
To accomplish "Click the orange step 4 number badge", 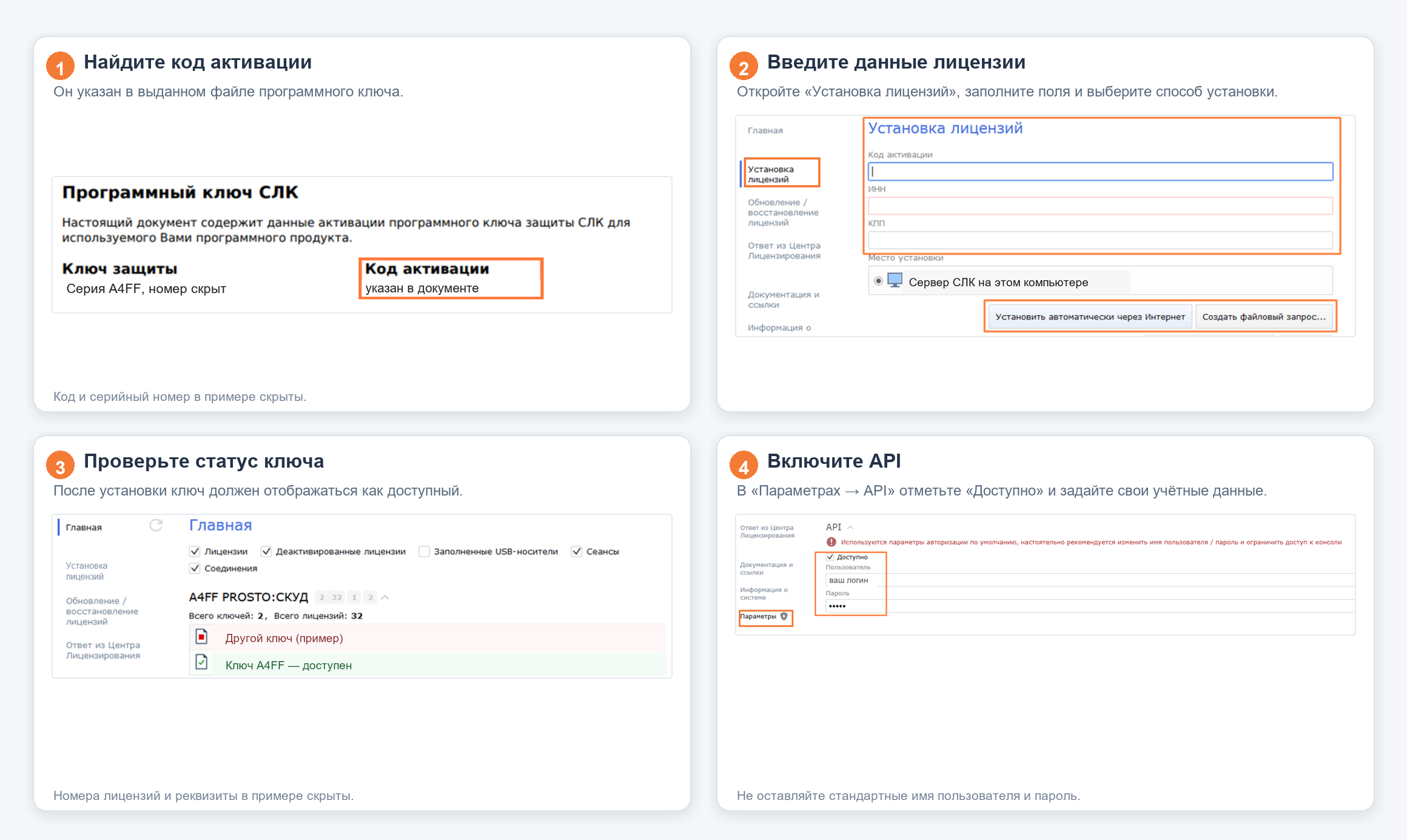I will point(744,465).
